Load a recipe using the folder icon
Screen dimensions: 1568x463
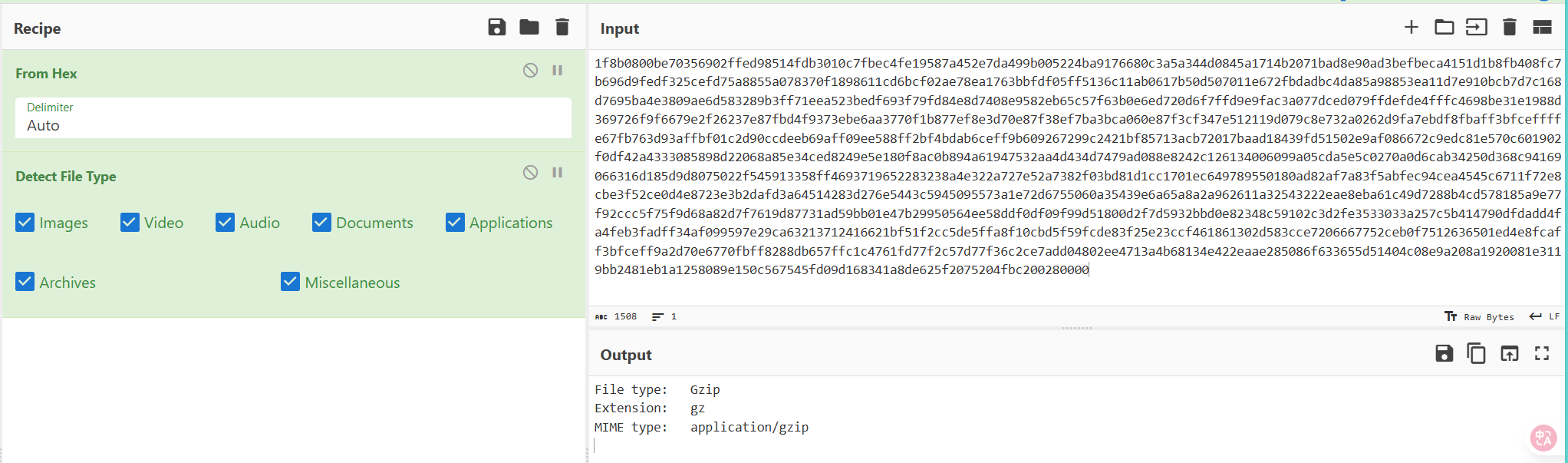[x=529, y=28]
